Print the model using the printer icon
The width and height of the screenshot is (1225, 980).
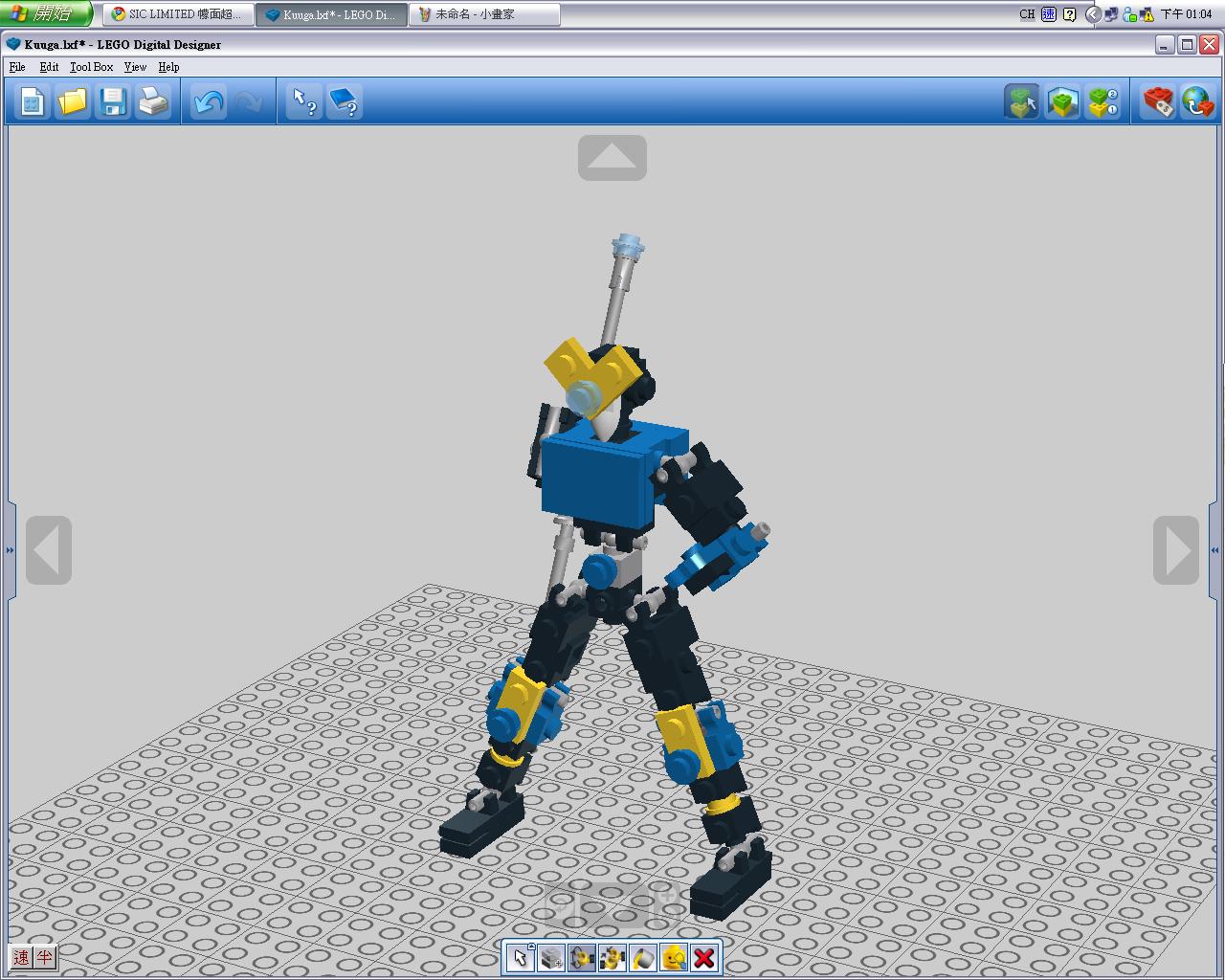click(153, 101)
